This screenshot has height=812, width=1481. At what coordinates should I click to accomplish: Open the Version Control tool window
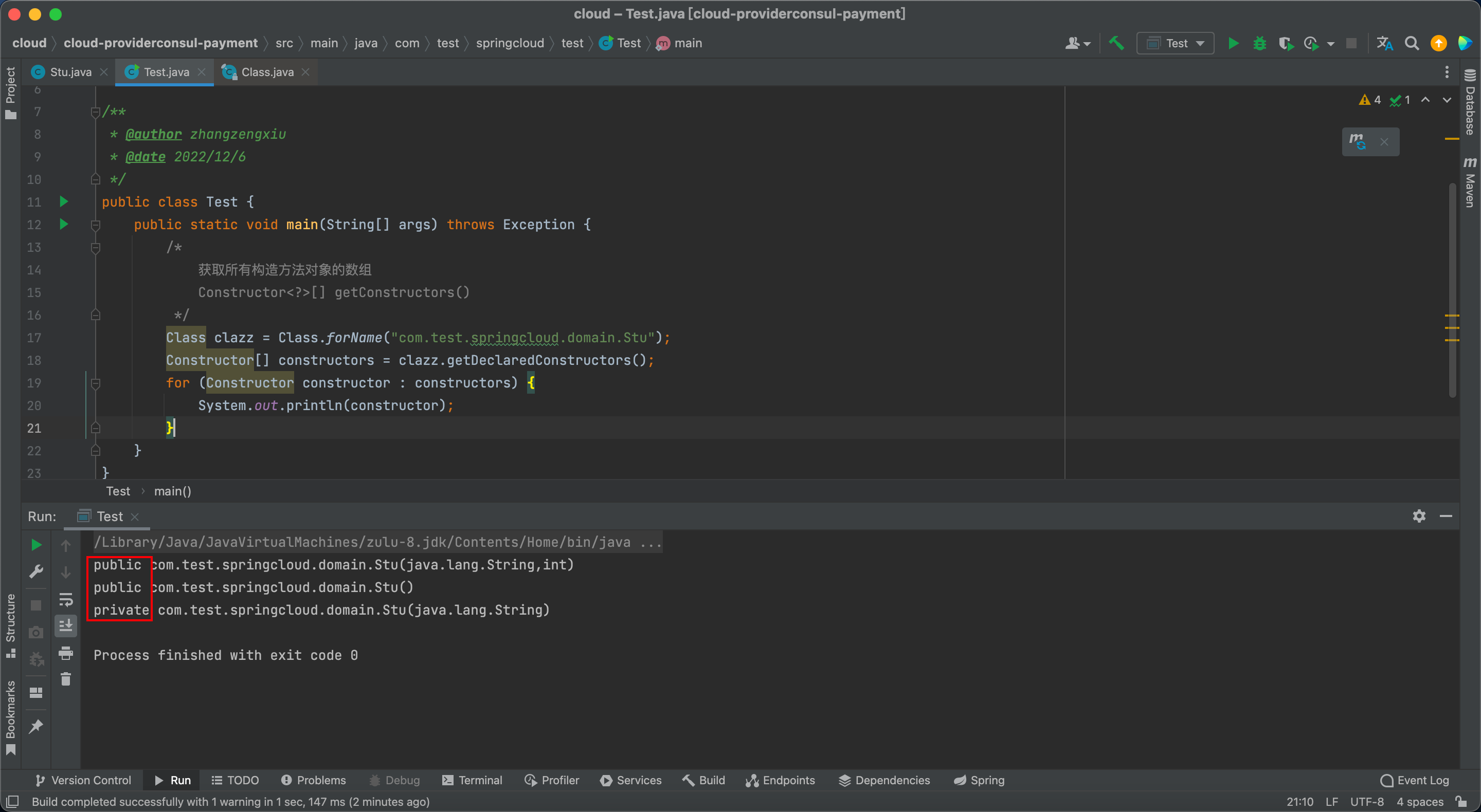tap(83, 780)
